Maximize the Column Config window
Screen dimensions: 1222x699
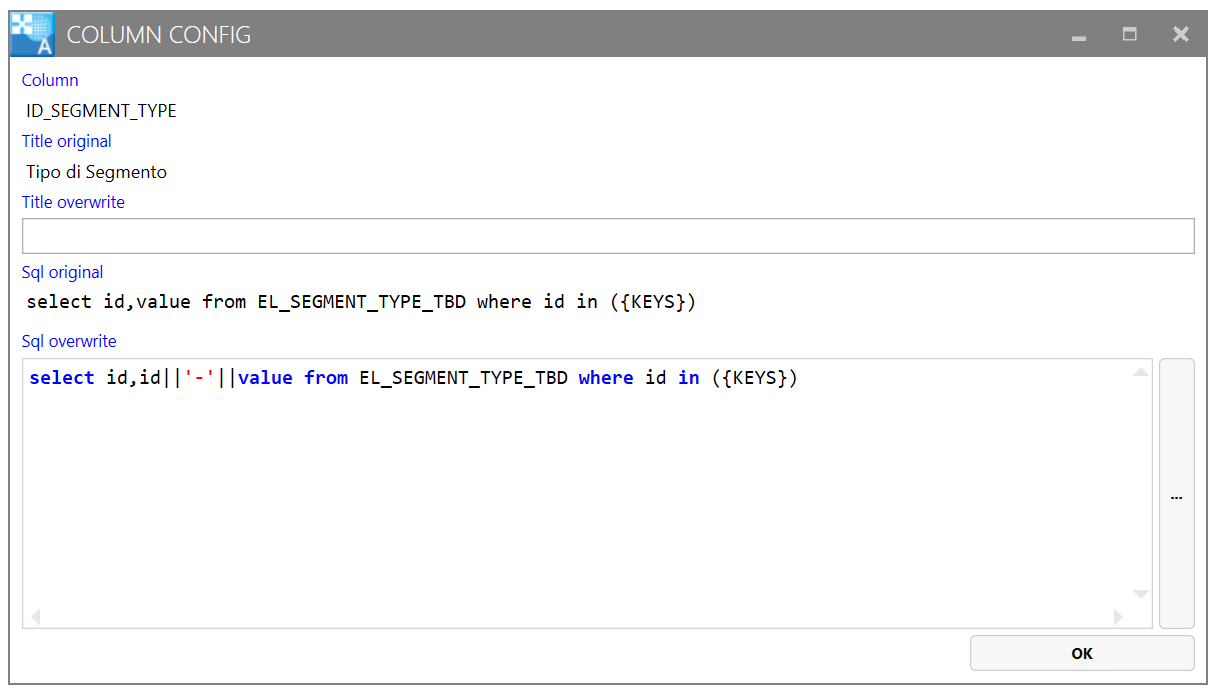[x=1129, y=34]
